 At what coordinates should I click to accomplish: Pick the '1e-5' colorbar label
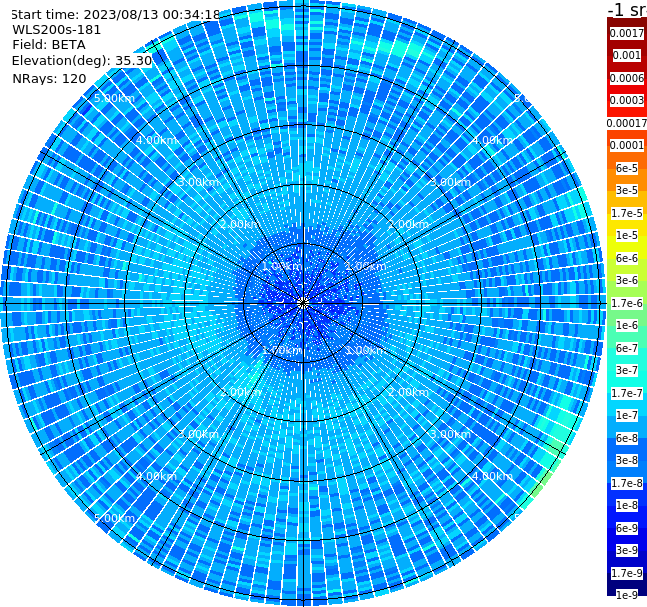627,235
